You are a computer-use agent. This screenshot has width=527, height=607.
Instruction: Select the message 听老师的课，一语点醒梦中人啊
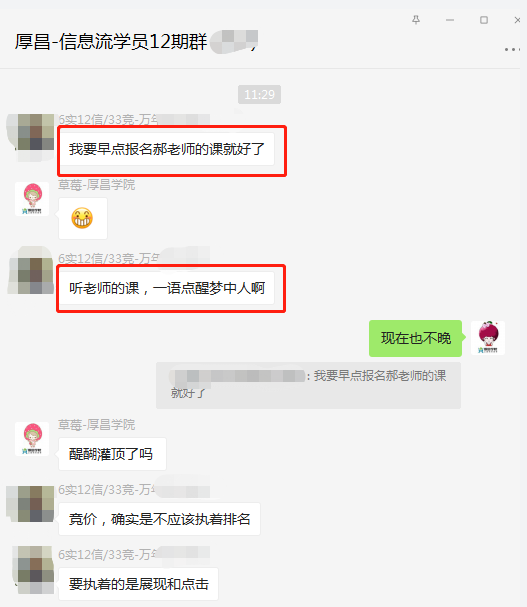pyautogui.click(x=167, y=288)
